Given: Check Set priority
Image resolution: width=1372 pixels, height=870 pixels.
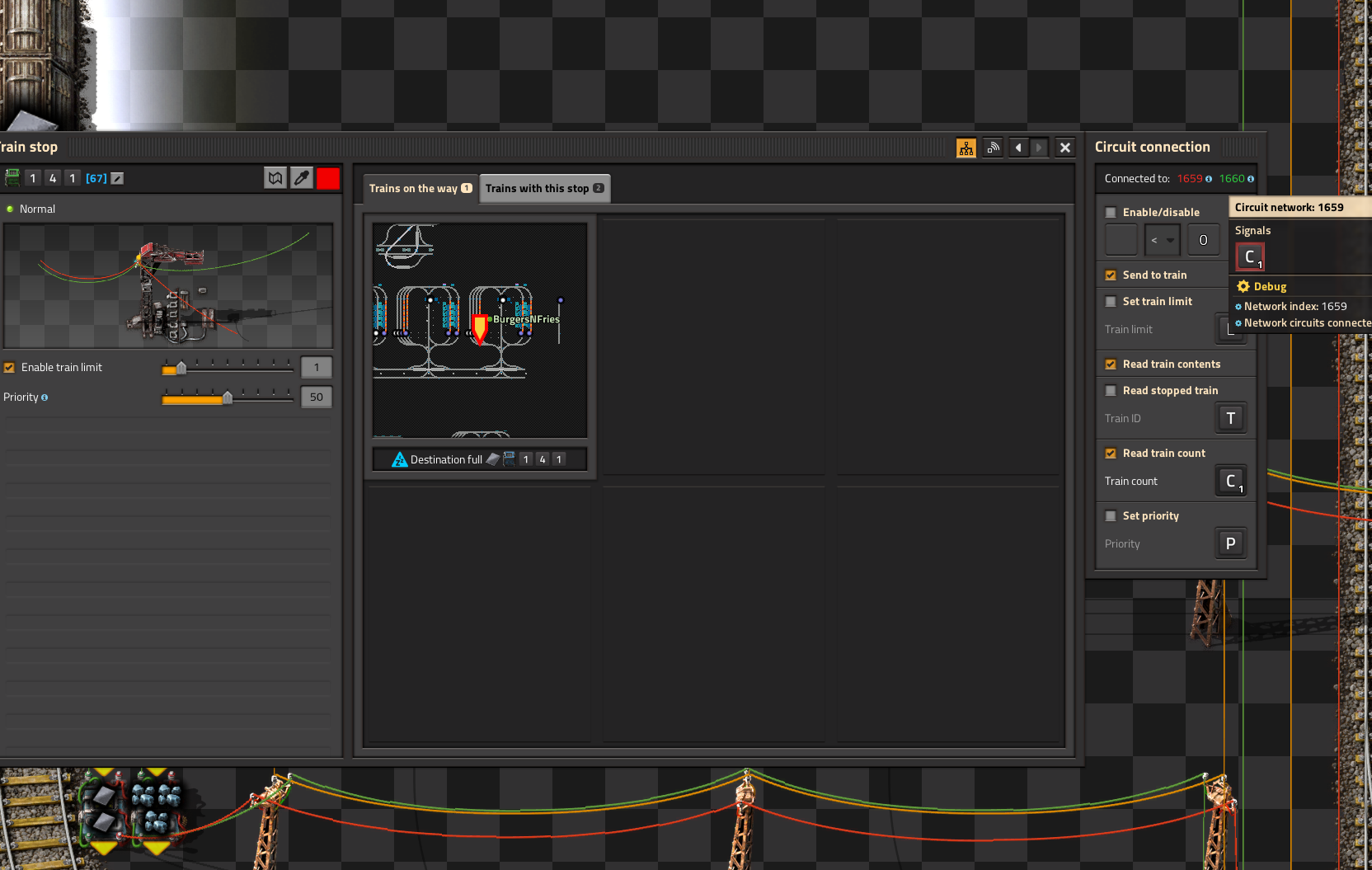Looking at the screenshot, I should pos(1111,516).
